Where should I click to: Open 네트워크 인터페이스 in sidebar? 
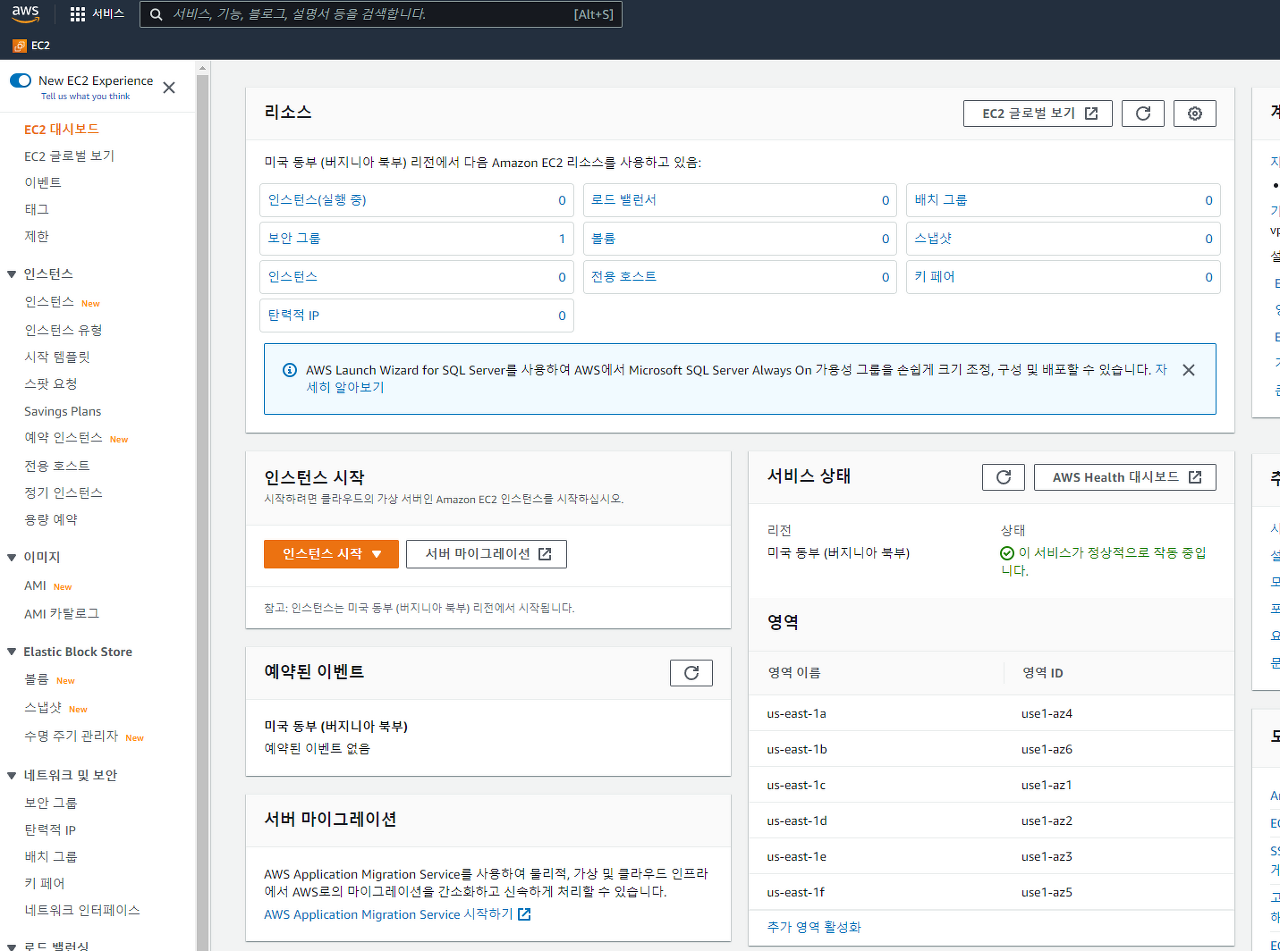[x=82, y=911]
